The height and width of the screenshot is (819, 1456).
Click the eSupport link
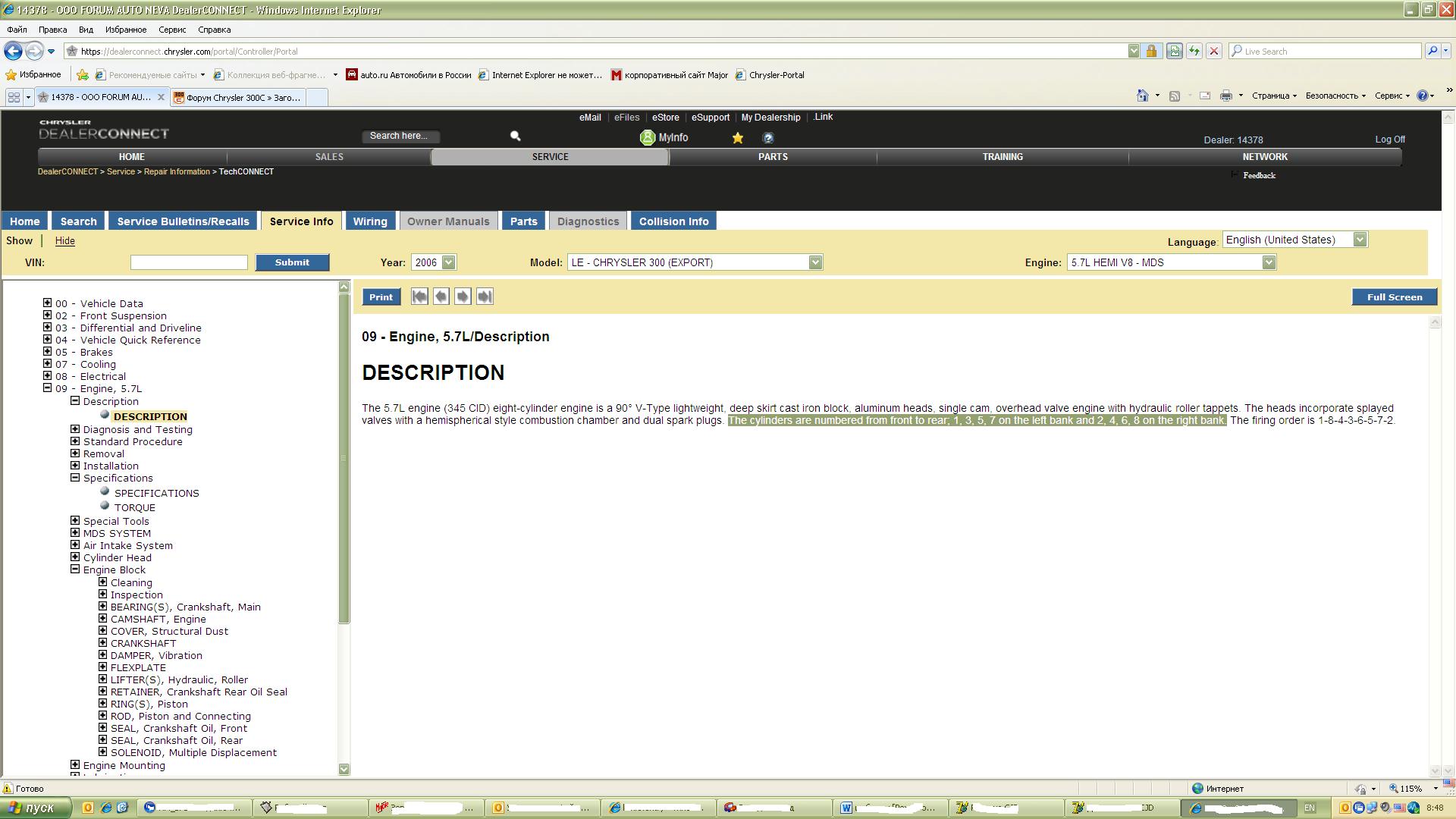(x=710, y=118)
